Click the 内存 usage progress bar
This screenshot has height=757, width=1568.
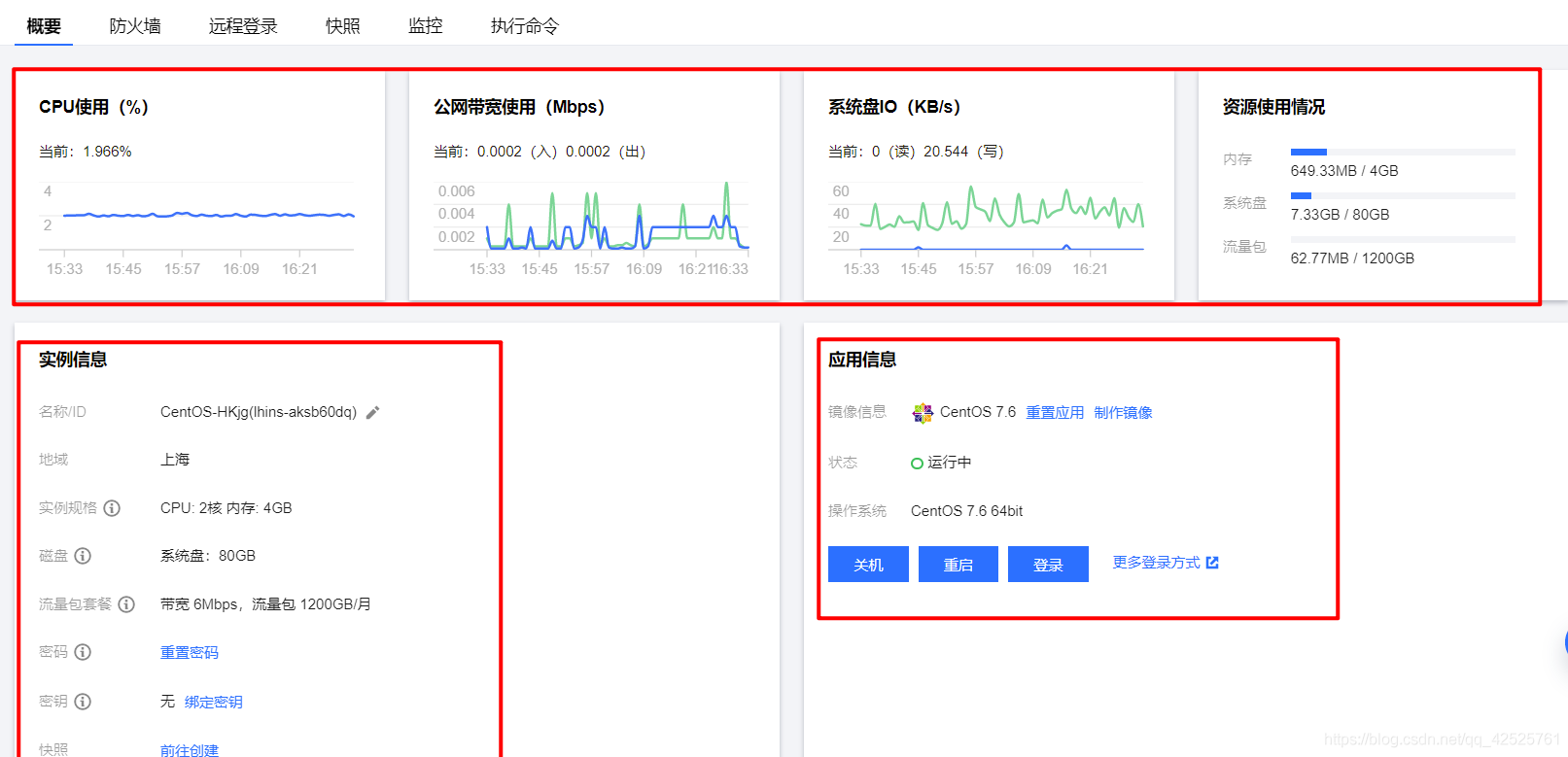pyautogui.click(x=1403, y=152)
